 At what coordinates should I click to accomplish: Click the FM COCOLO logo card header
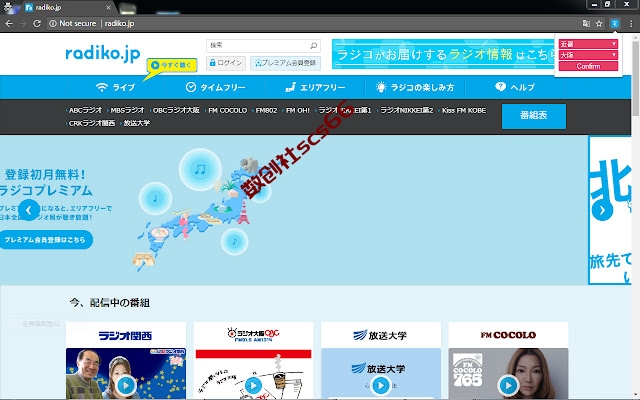[508, 336]
